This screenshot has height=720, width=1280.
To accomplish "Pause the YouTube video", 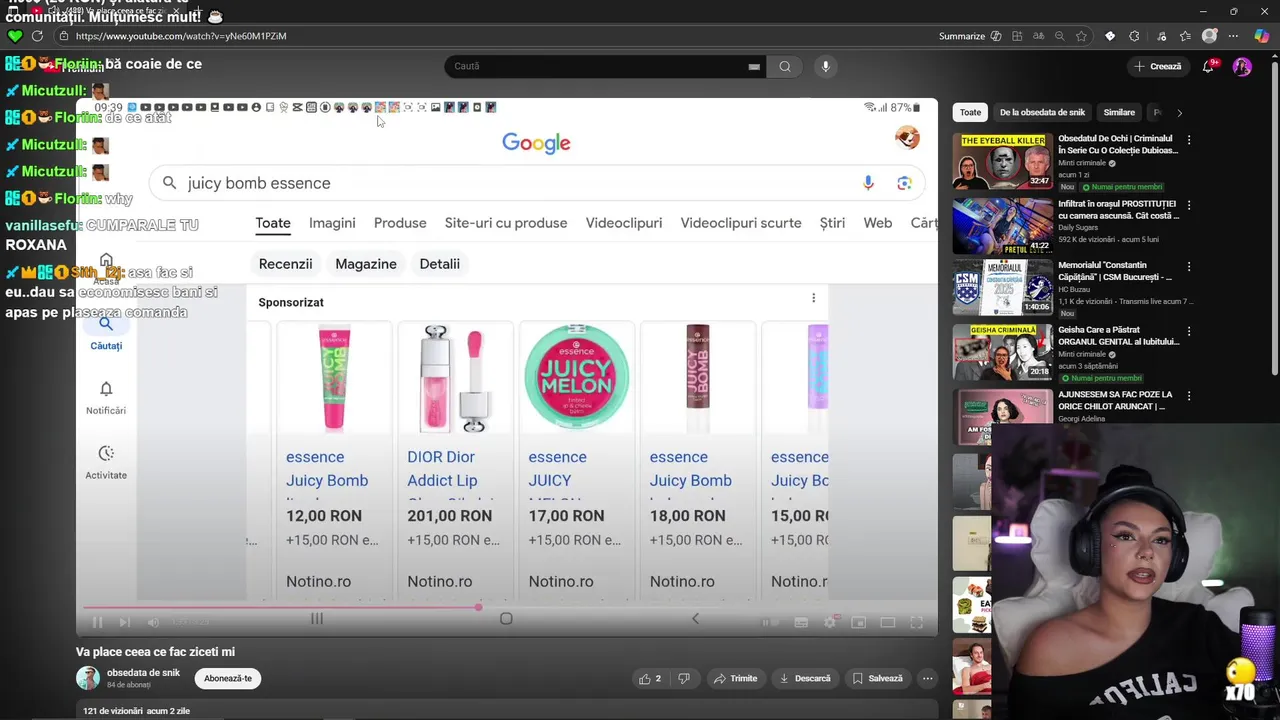I will click(x=97, y=622).
